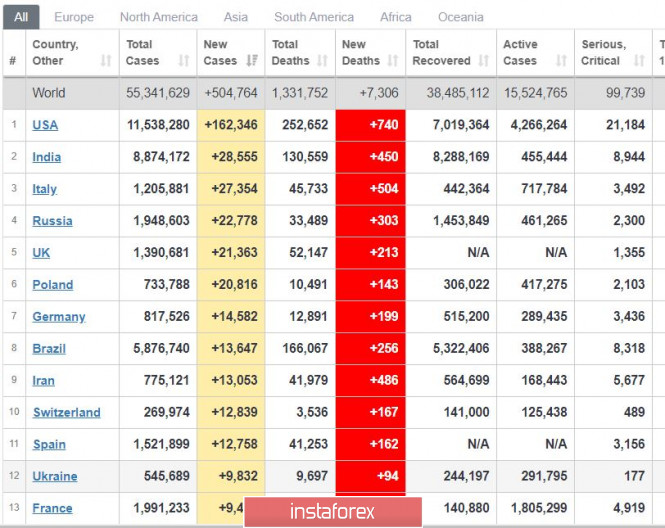Toggle New Cases sort icon
Viewport: 665px width, 528px height.
pos(252,61)
